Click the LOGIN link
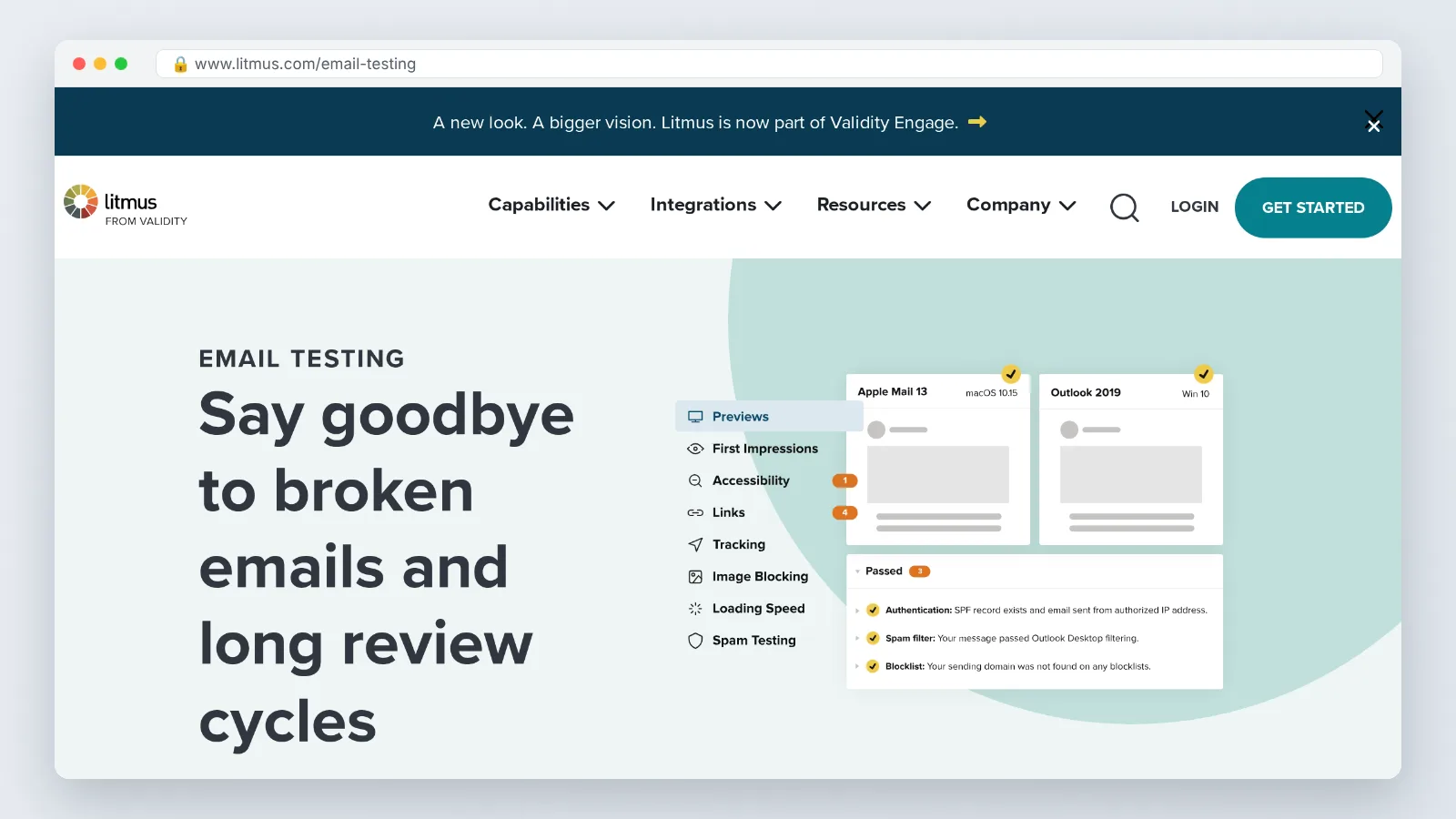The image size is (1456, 819). [x=1194, y=207]
